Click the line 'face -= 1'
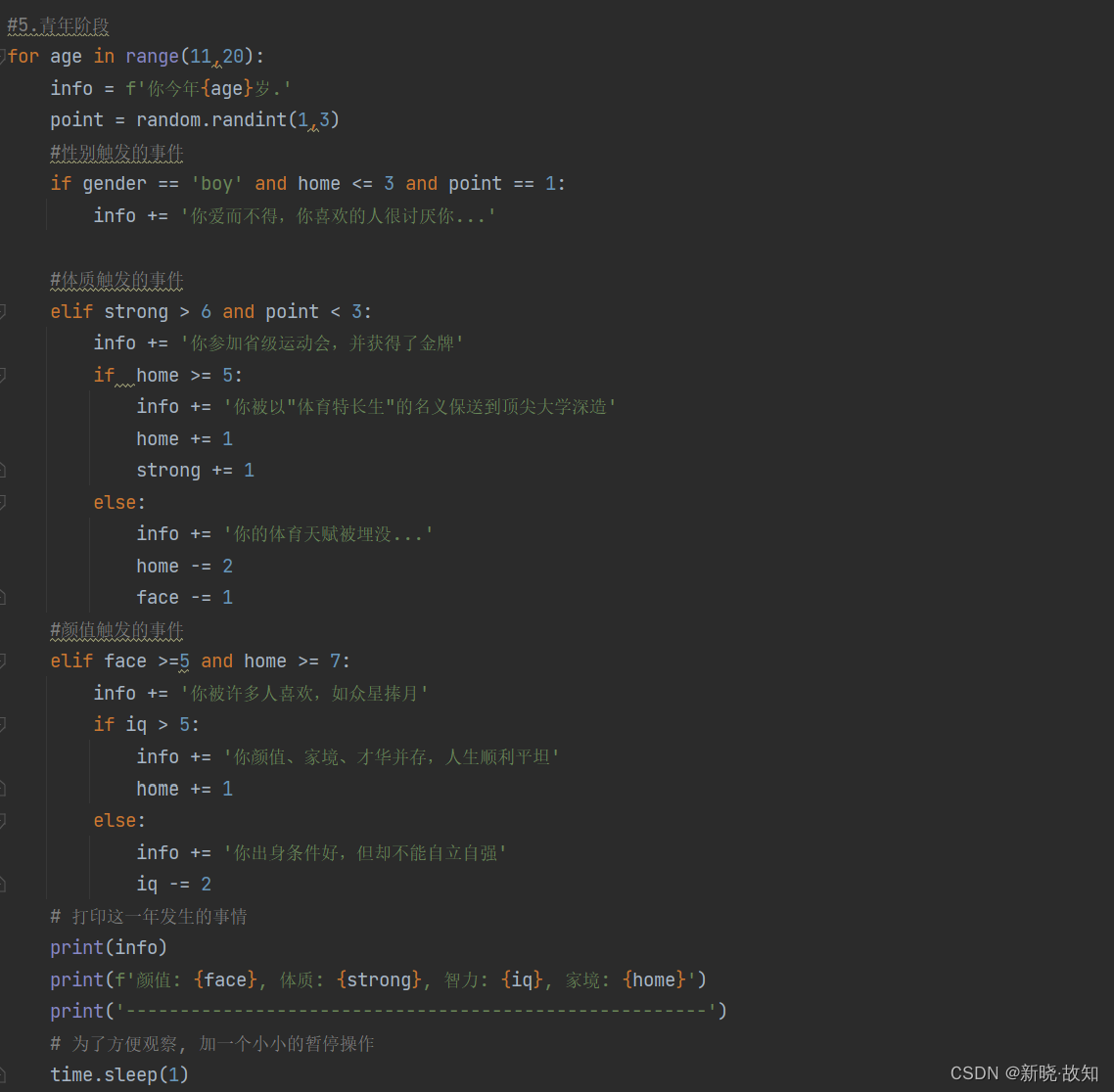This screenshot has height=1092, width=1114. (x=184, y=598)
